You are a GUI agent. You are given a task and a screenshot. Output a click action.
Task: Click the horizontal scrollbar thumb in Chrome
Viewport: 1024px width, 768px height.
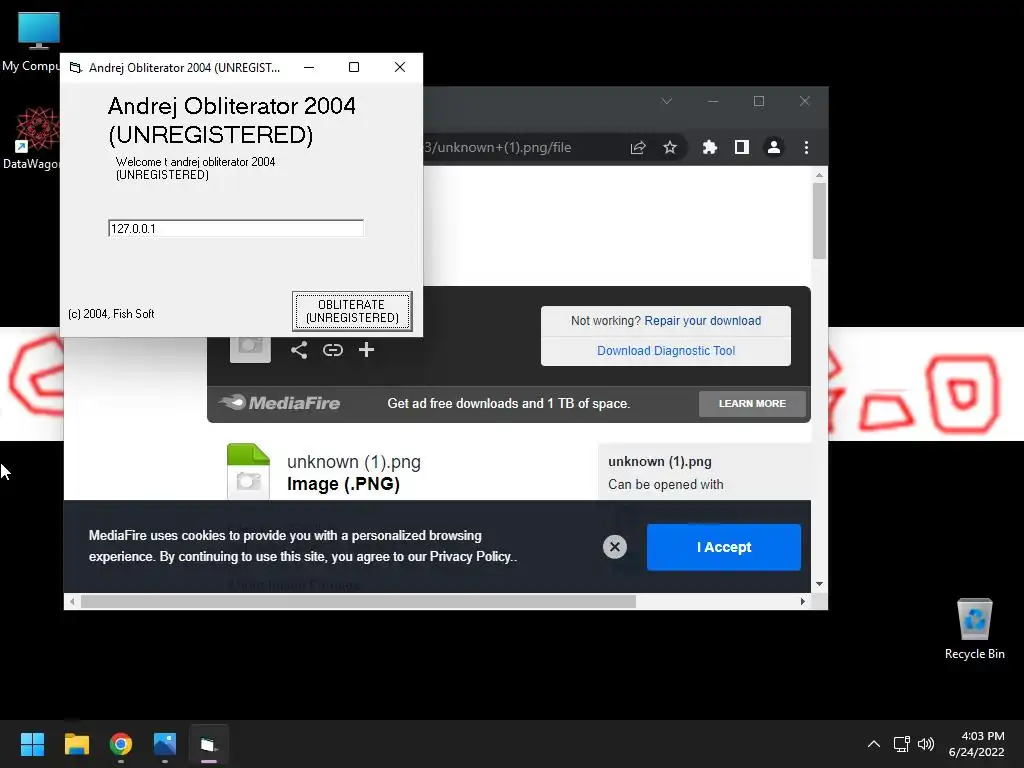pyautogui.click(x=358, y=601)
